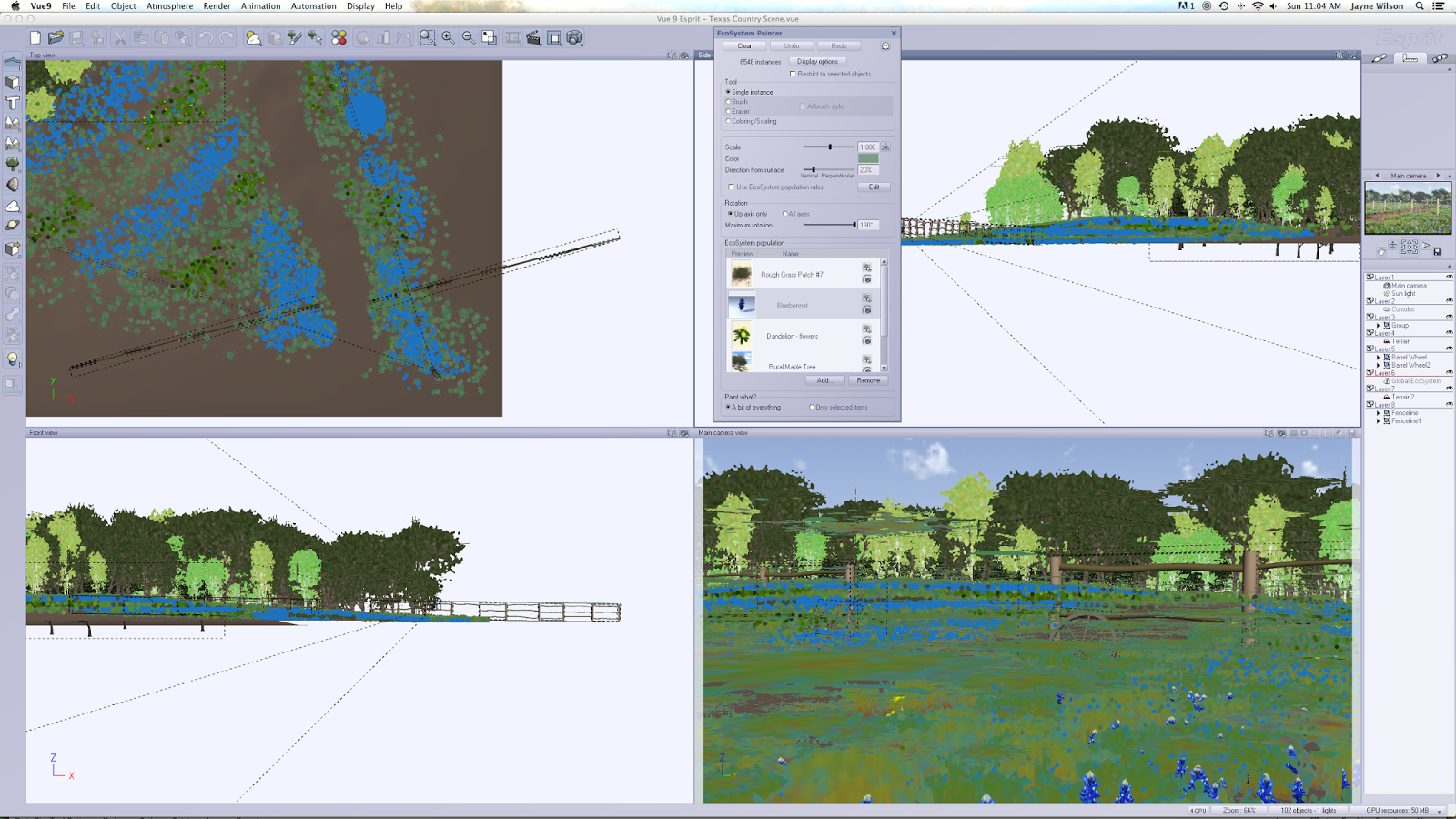Switch to next camera with right arrow
1456x819 pixels.
[1438, 176]
